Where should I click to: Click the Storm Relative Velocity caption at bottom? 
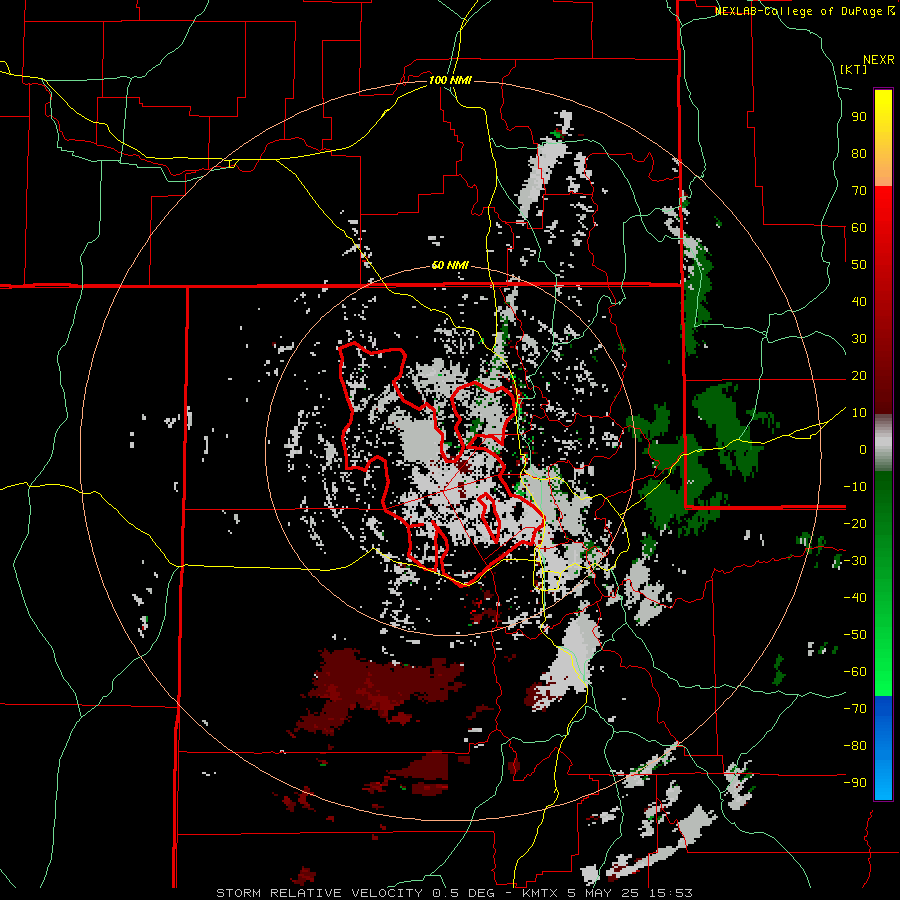454,893
